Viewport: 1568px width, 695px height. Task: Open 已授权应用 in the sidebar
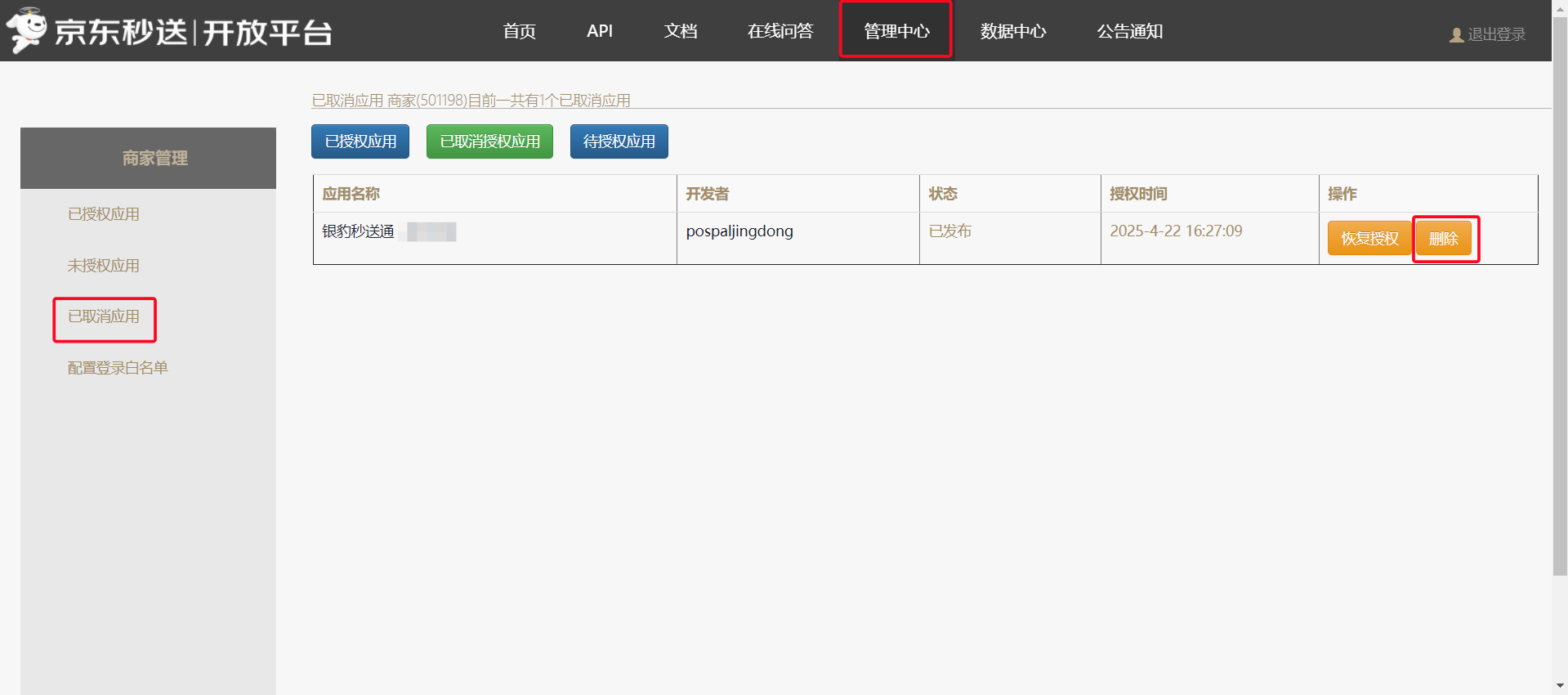[104, 214]
